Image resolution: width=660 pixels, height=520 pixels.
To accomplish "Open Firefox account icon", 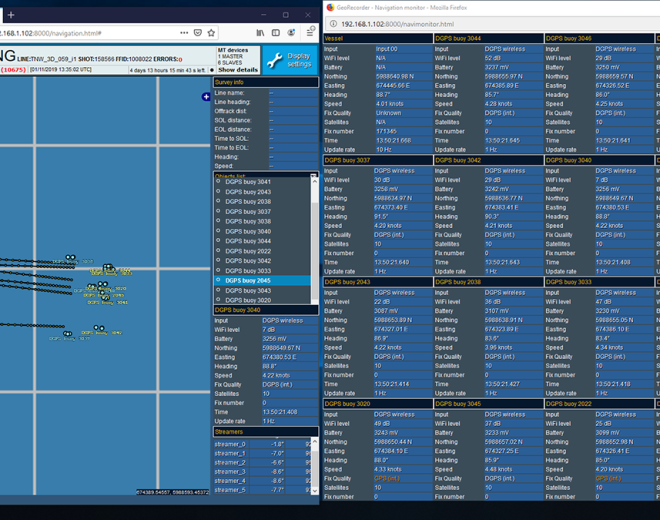I will pyautogui.click(x=293, y=33).
